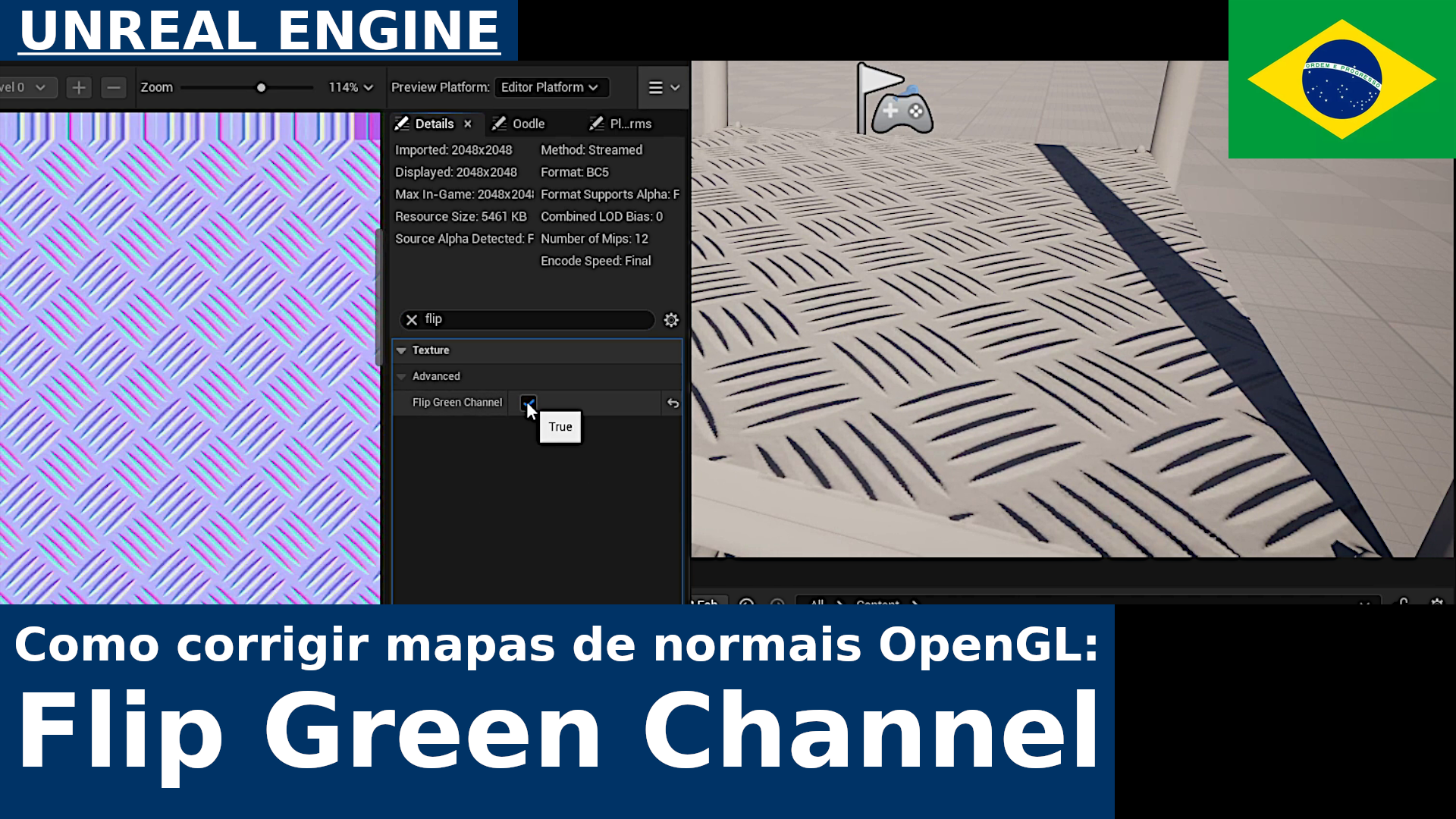Screen dimensions: 1456x819
Task: Click 'Displayed: 2048x2048' text
Action: (456, 172)
